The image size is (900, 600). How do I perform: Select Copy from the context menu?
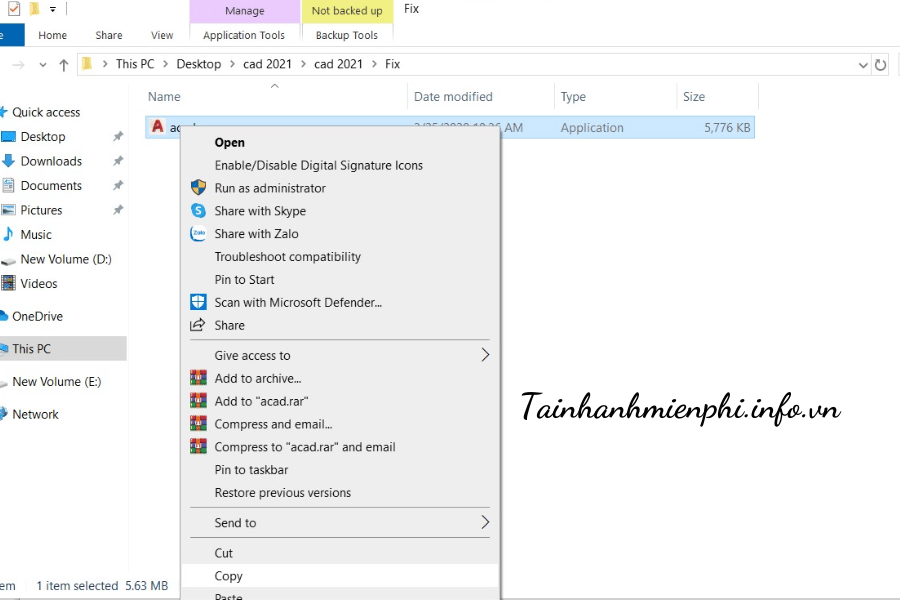click(x=228, y=576)
